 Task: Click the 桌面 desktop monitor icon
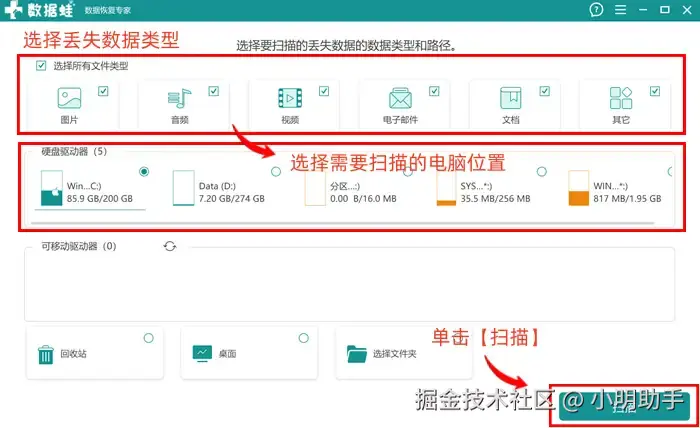[202, 353]
